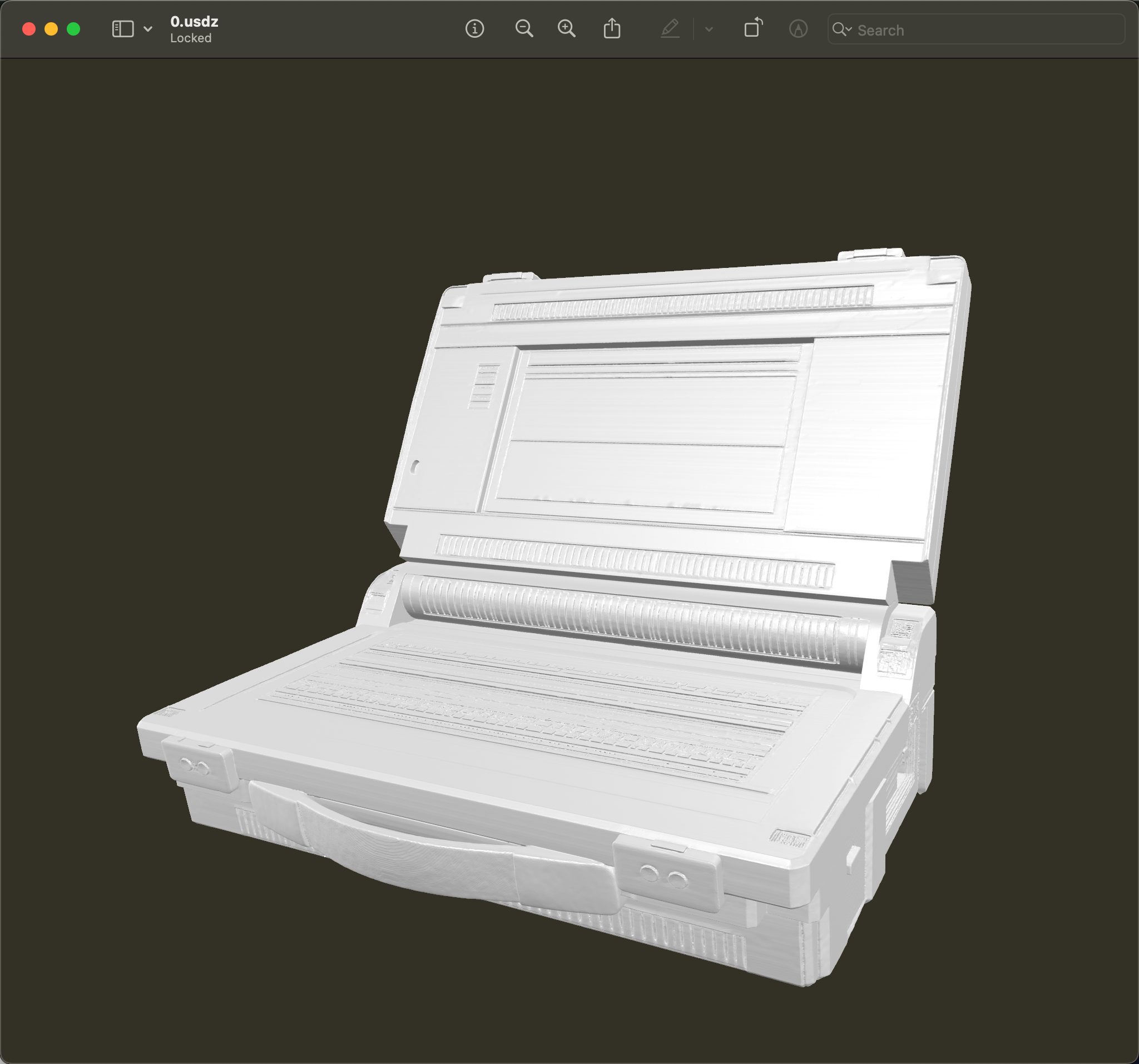This screenshot has height=1064, width=1139.
Task: Click the green full-screen window button
Action: click(x=73, y=29)
